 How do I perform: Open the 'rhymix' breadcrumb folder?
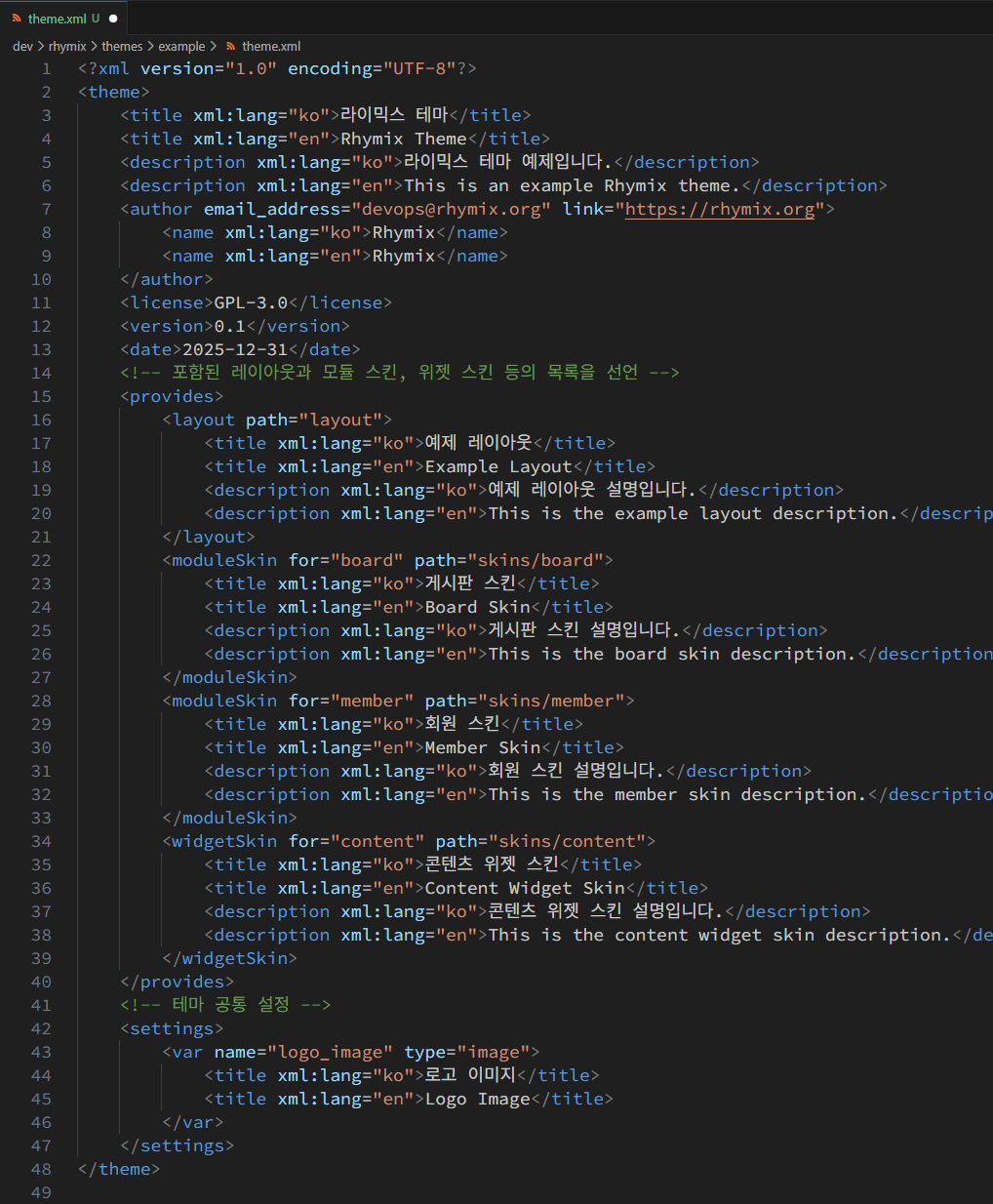click(67, 46)
